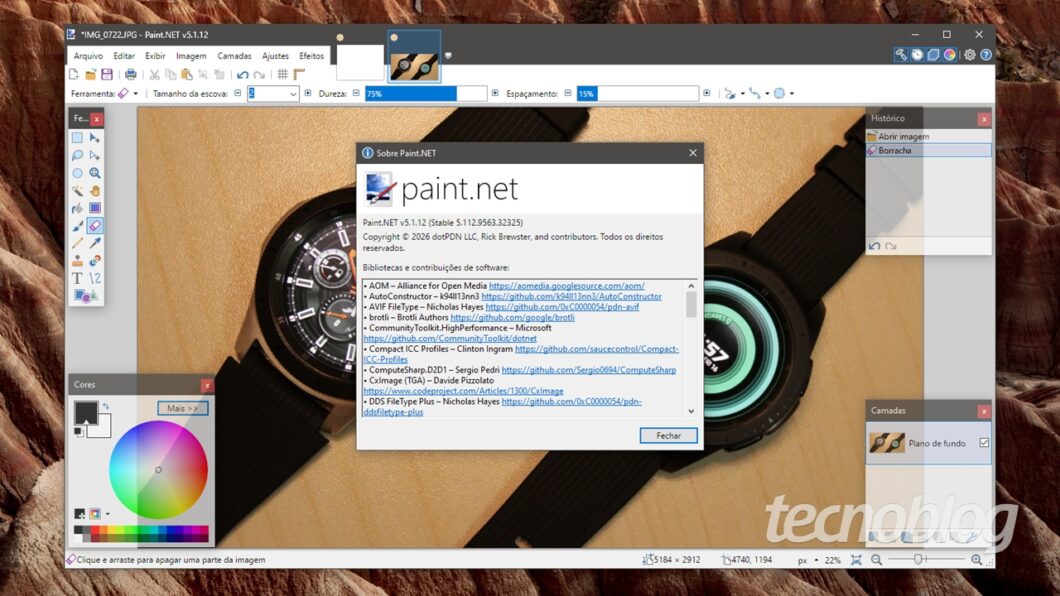The height and width of the screenshot is (596, 1060).
Task: Select the Text tool
Action: tap(78, 278)
